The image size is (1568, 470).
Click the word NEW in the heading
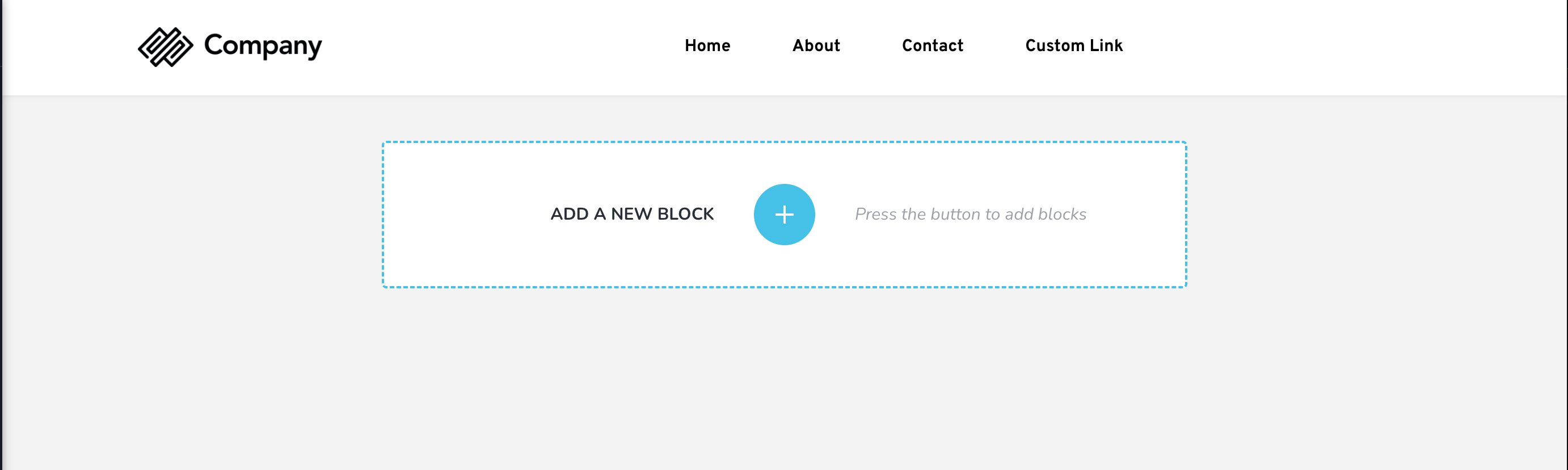coord(631,215)
